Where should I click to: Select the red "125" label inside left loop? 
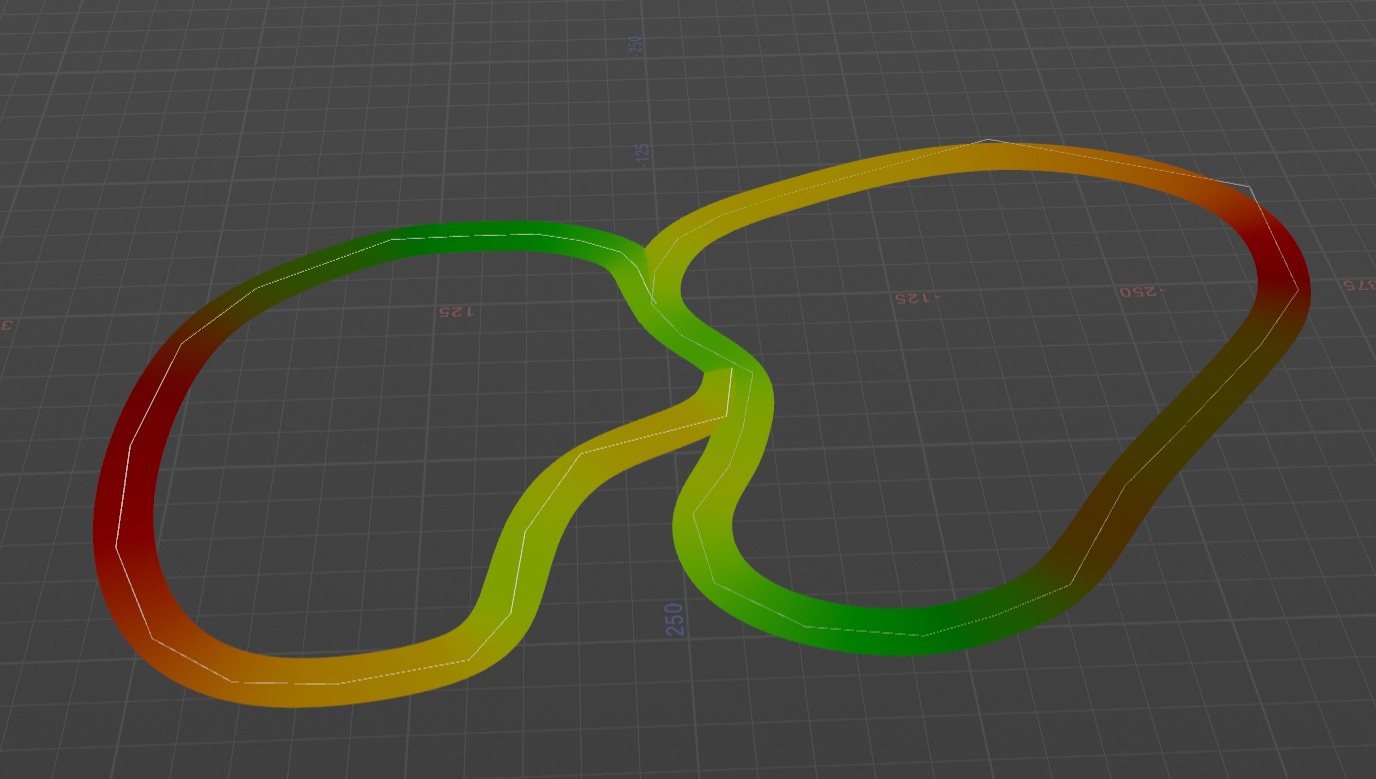[x=455, y=311]
